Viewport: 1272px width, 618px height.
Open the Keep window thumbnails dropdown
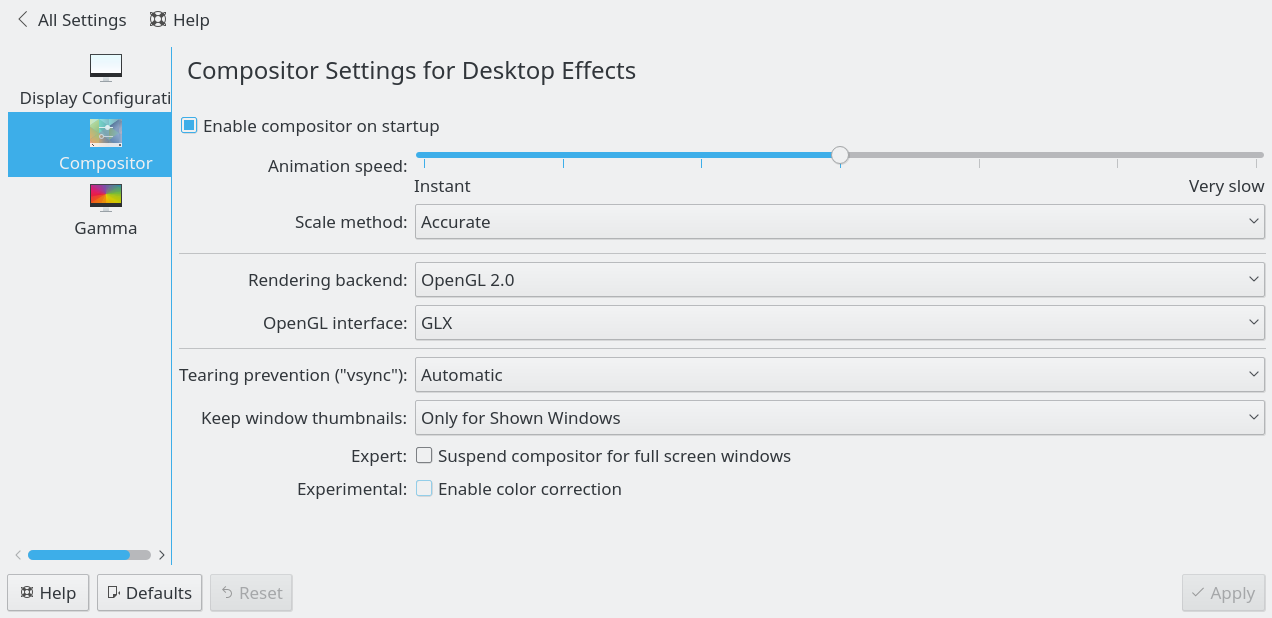coord(840,418)
